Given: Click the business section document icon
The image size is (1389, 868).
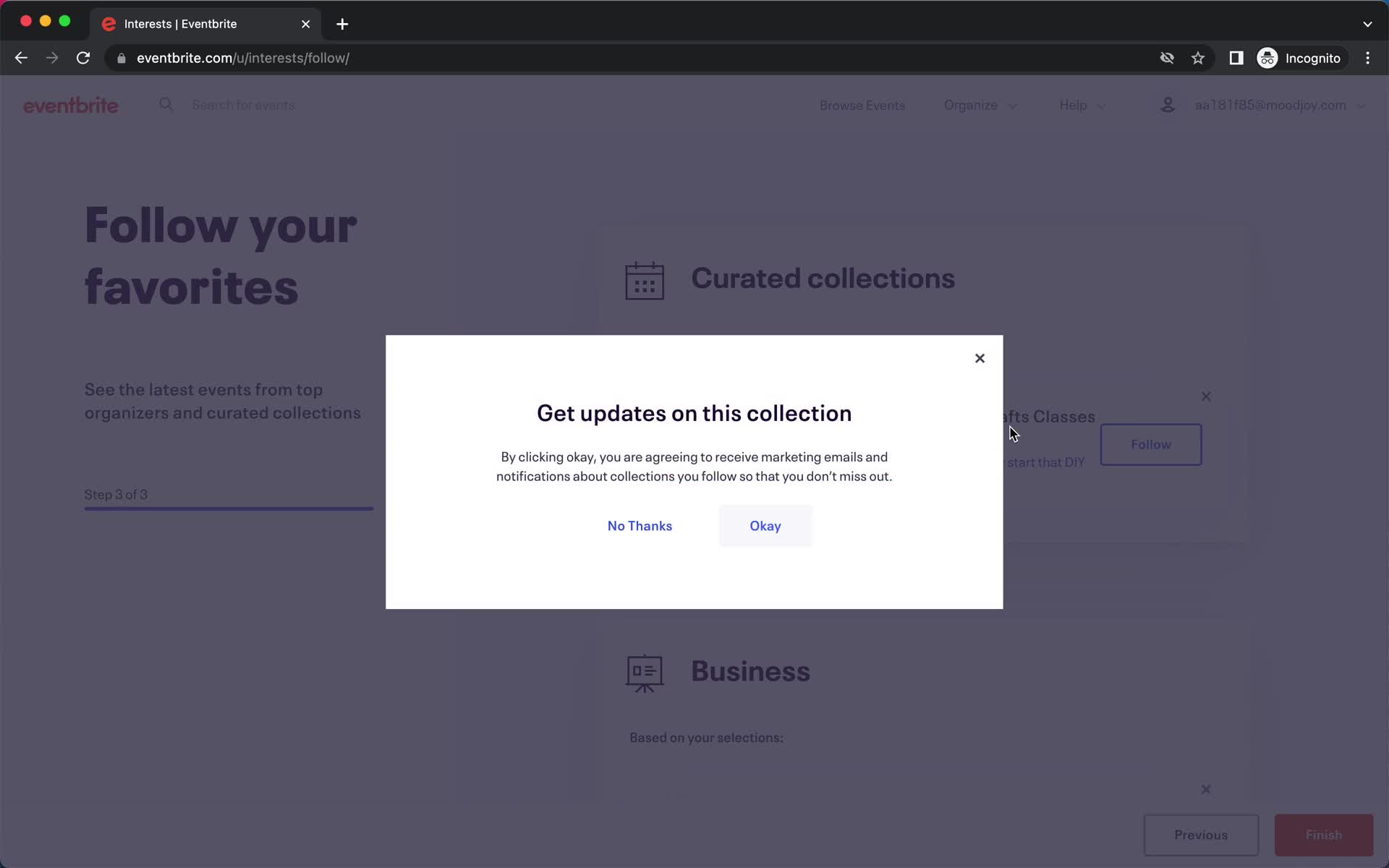Looking at the screenshot, I should click(645, 671).
